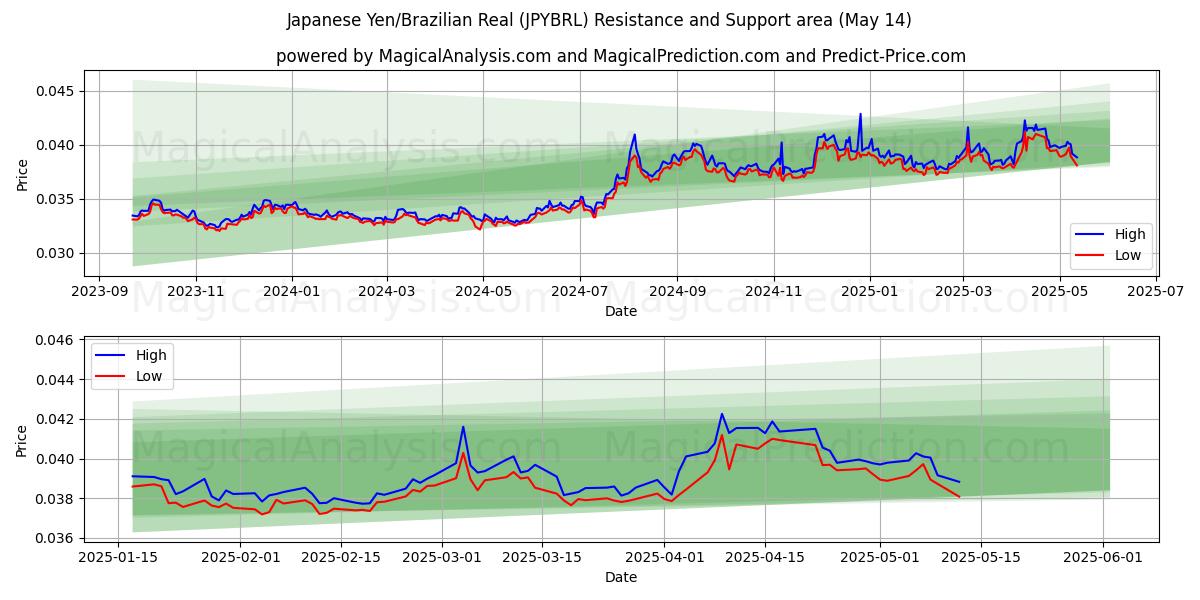Screen dimensions: 1200x600
Task: Click the 2024-05 x-axis label
Action: coord(483,291)
